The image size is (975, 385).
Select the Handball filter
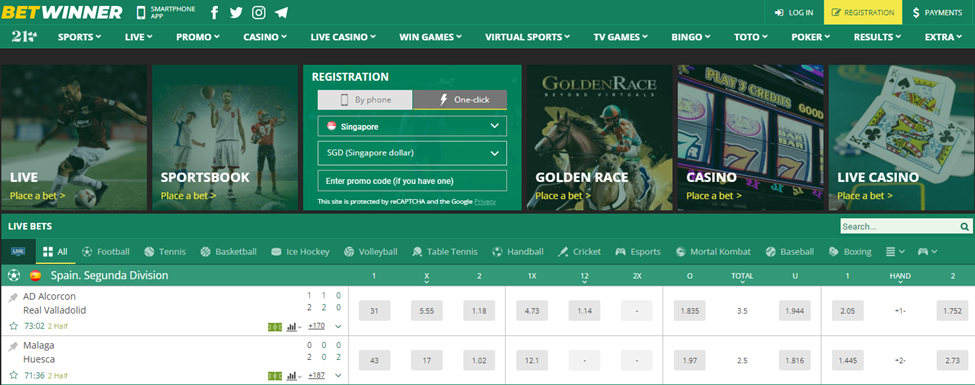coord(518,252)
